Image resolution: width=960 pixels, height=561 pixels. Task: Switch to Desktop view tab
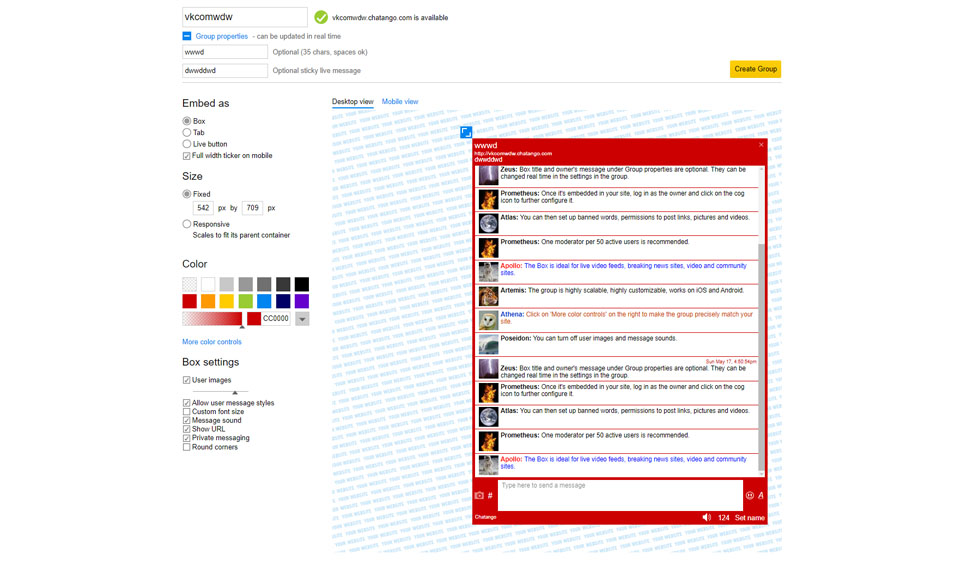[x=352, y=102]
